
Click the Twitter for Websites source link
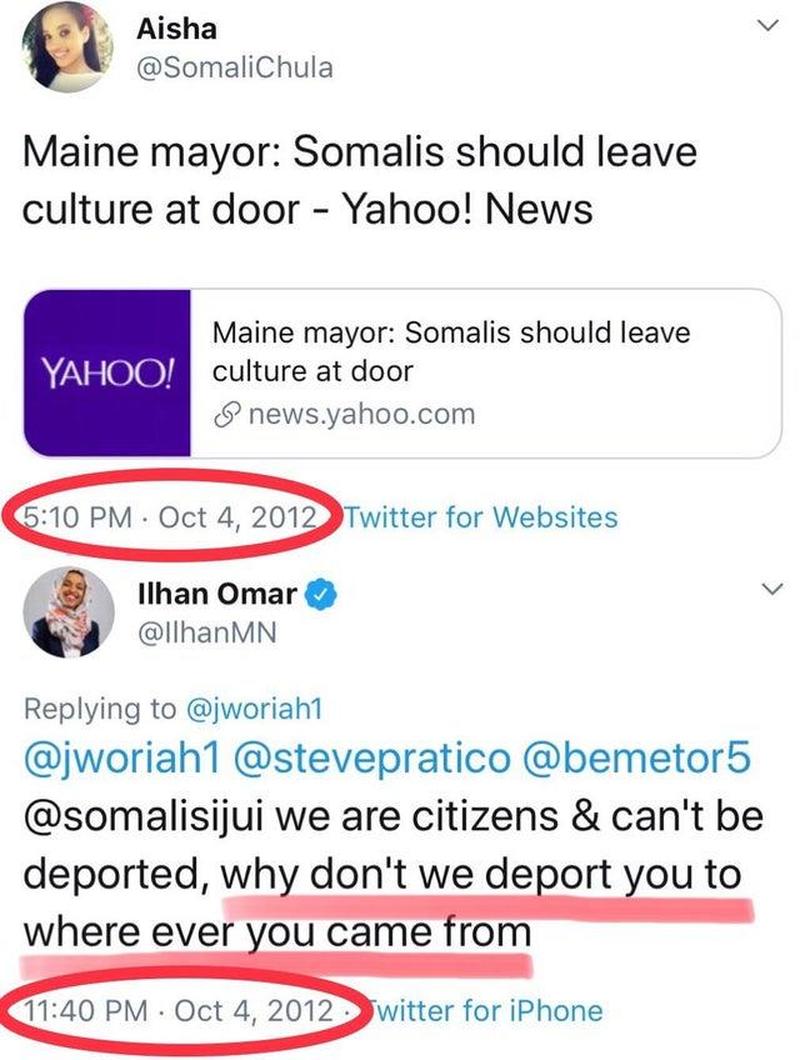point(481,517)
